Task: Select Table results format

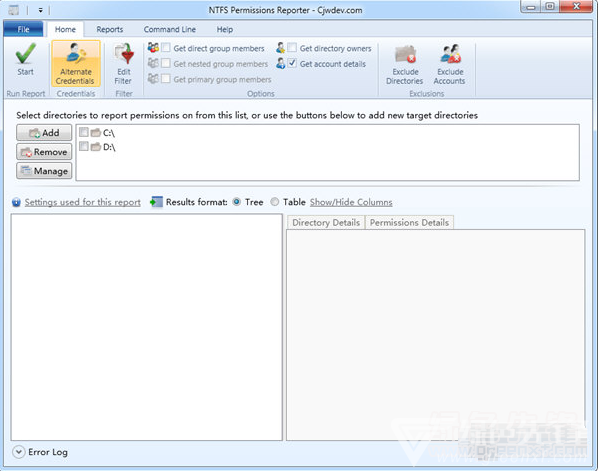Action: point(275,202)
